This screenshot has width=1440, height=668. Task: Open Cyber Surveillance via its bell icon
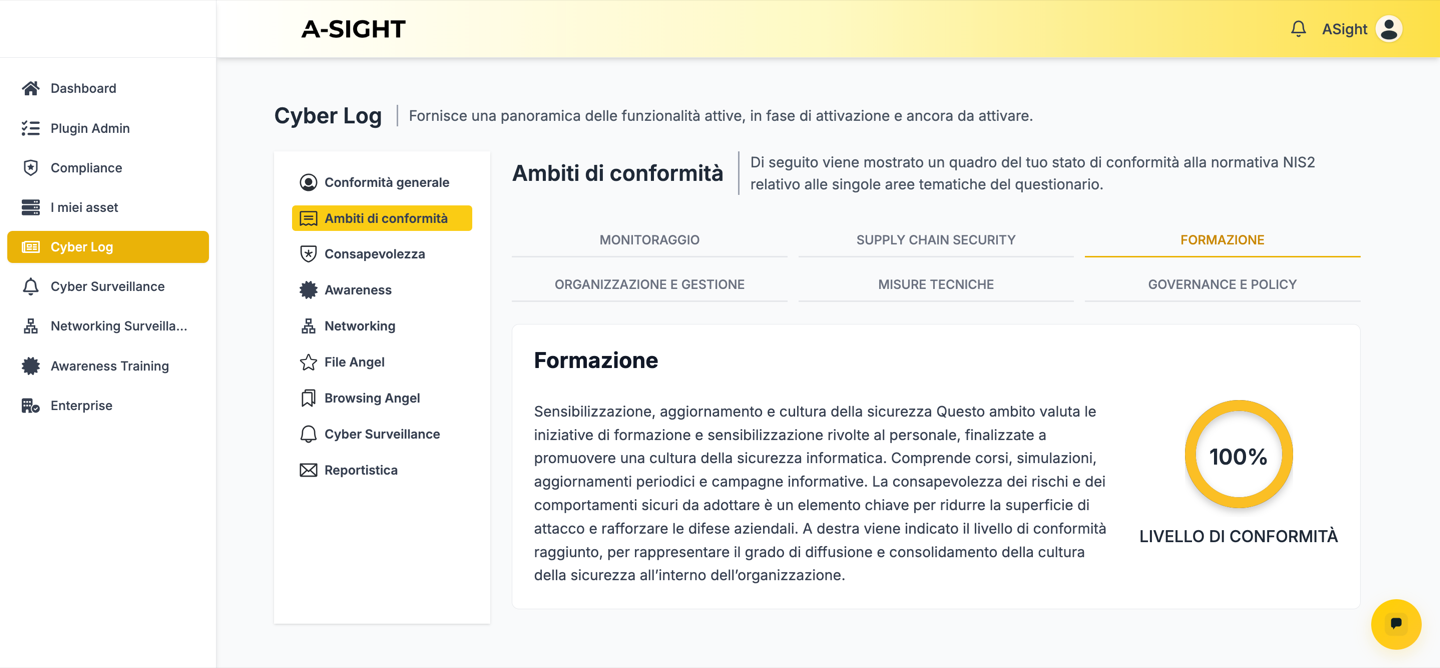click(x=29, y=286)
